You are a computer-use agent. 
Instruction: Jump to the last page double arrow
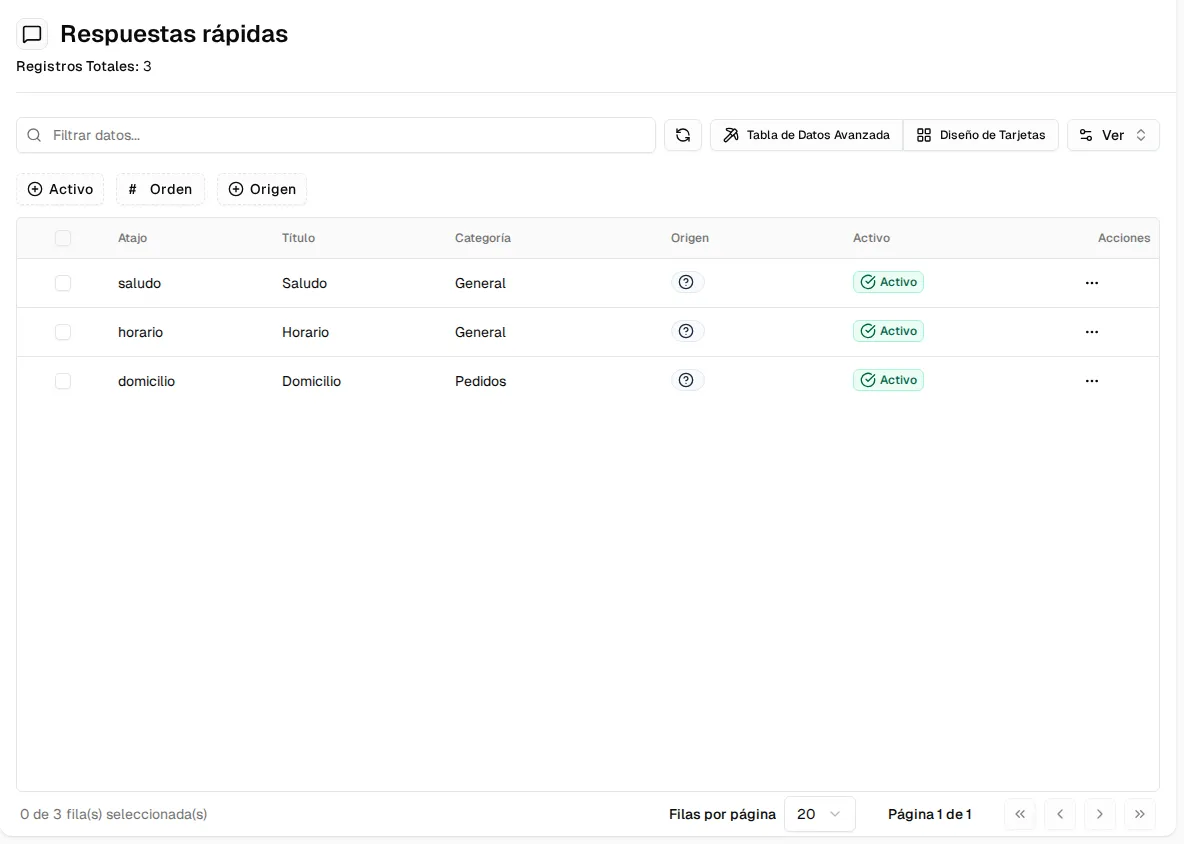(1139, 814)
